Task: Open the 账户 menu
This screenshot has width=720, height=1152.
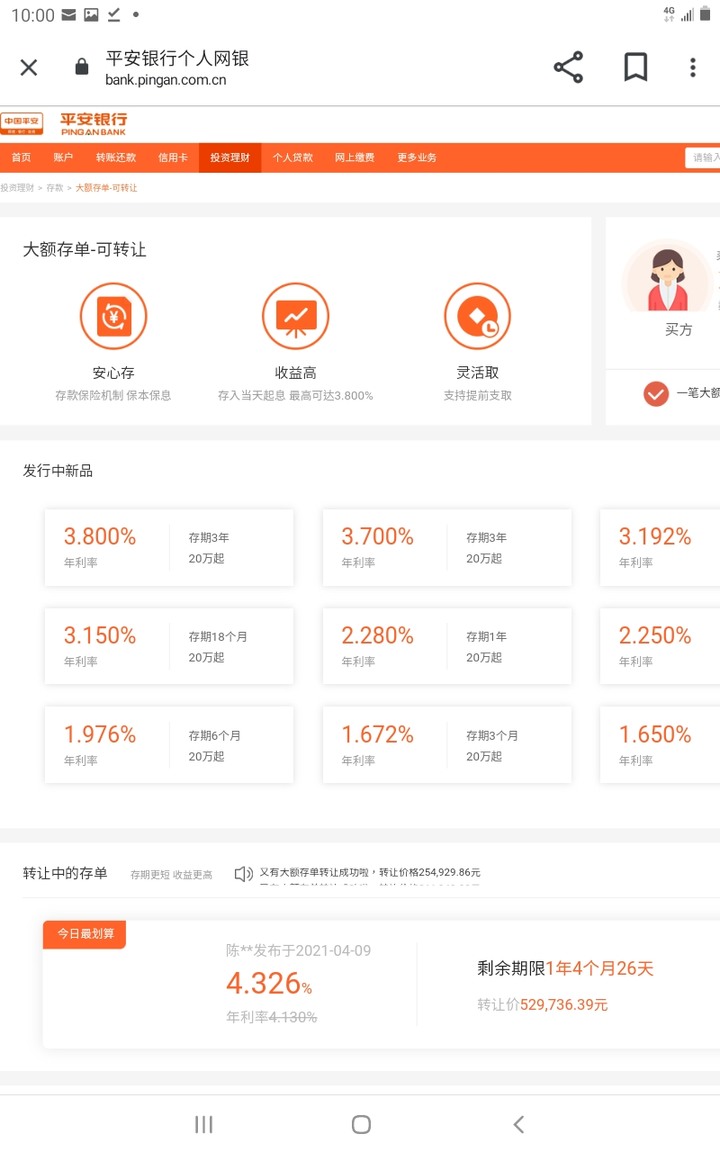Action: [x=63, y=157]
